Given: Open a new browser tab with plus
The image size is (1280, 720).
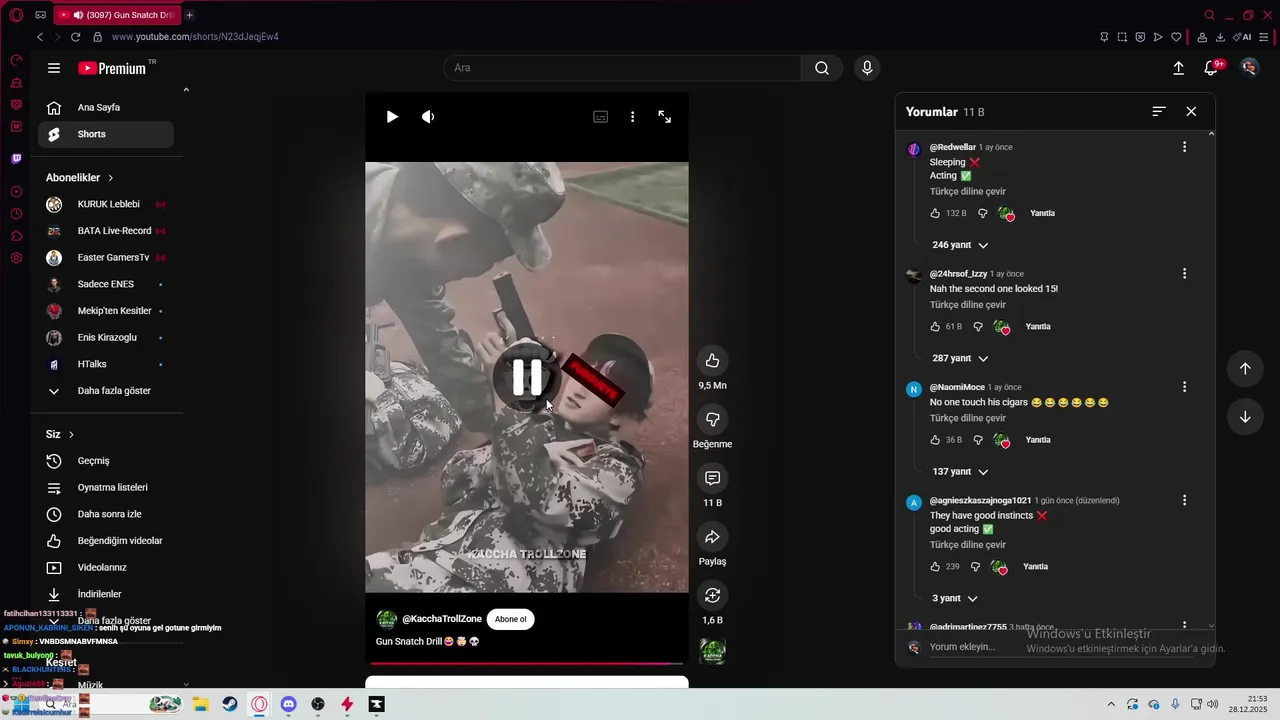Looking at the screenshot, I should tap(190, 15).
